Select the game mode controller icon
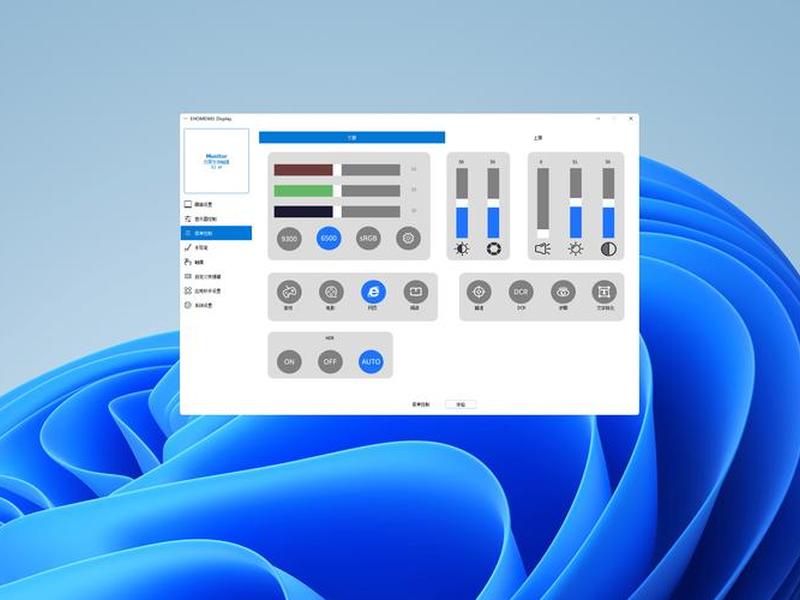800x600 pixels. 289,292
